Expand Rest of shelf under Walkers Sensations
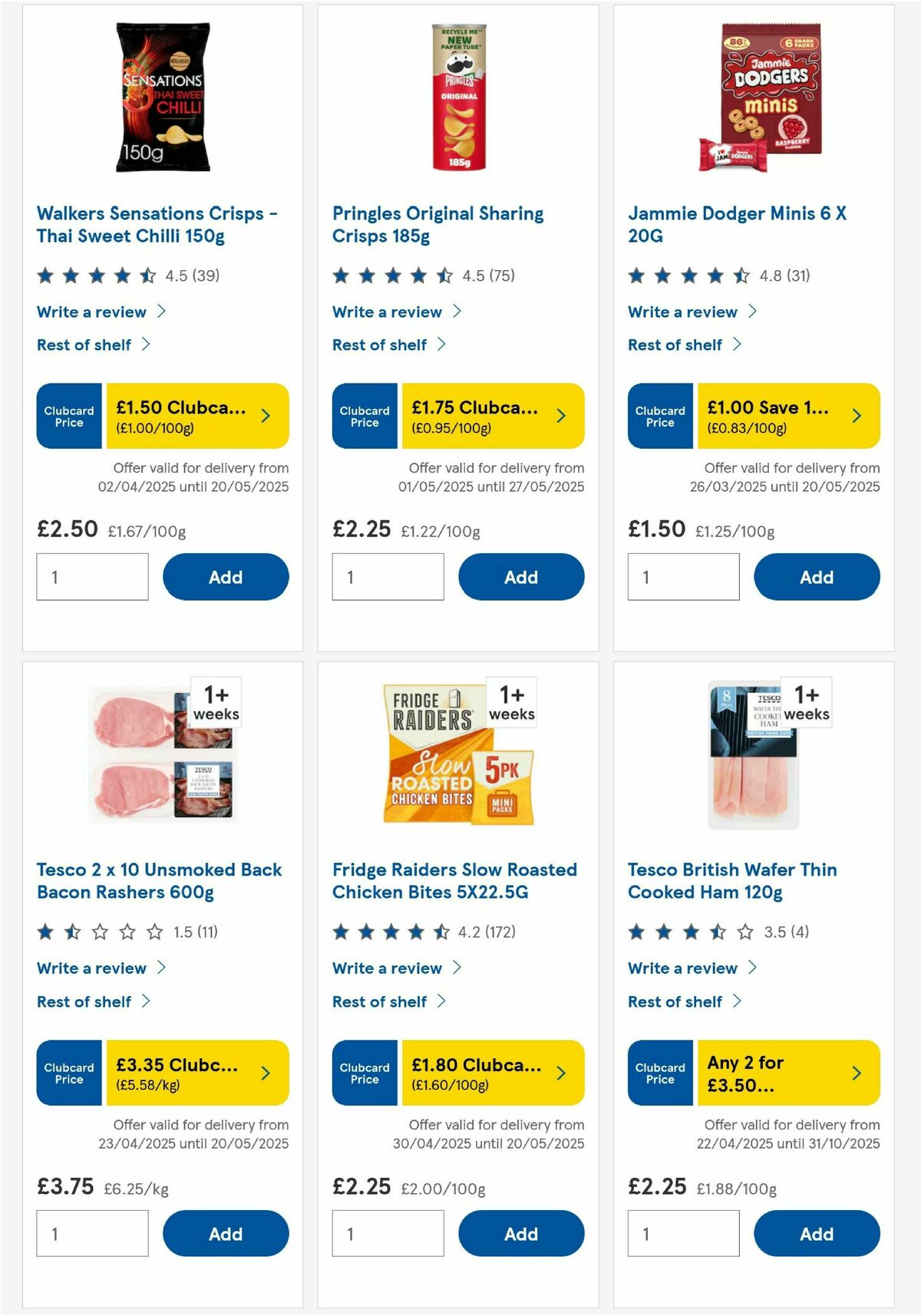This screenshot has width=921, height=1316. coord(93,344)
